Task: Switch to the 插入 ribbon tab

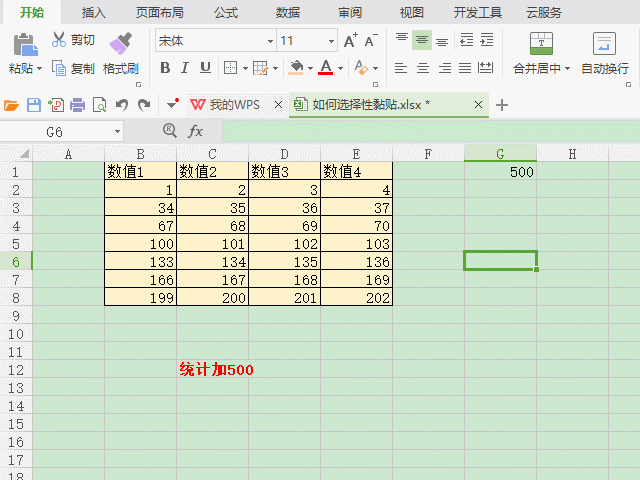Action: coord(93,12)
